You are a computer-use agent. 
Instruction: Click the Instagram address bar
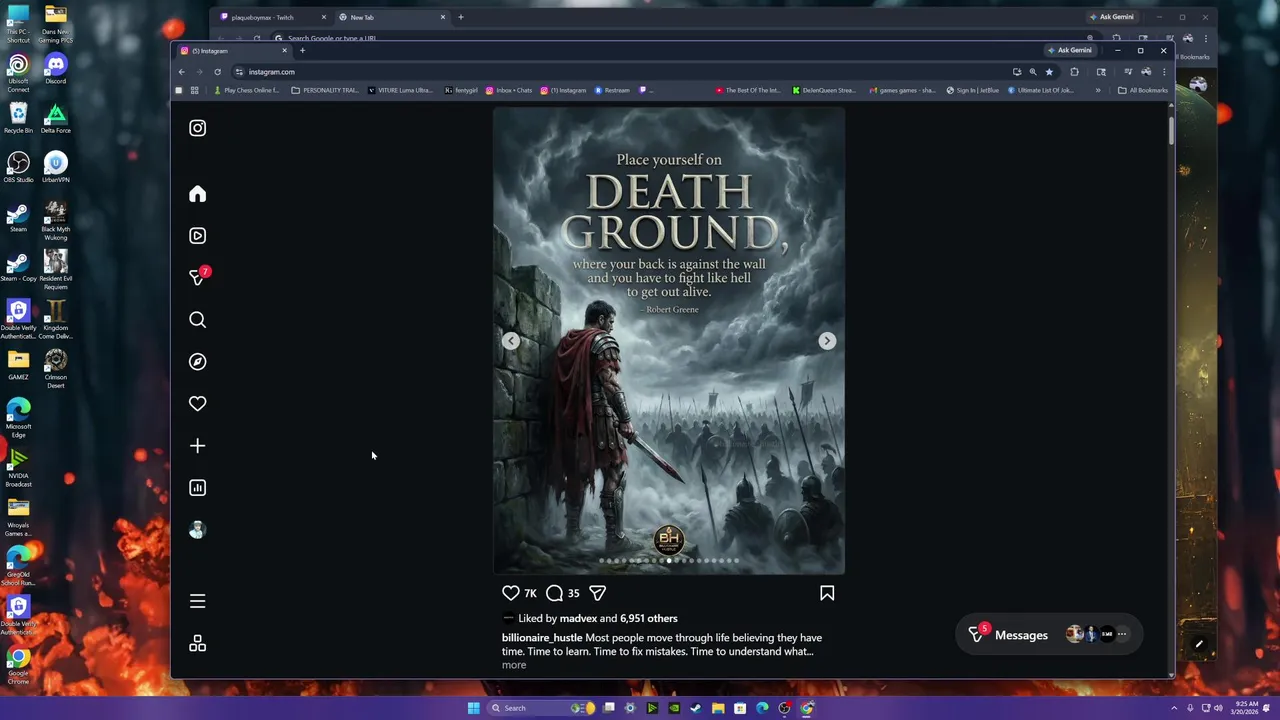point(620,72)
